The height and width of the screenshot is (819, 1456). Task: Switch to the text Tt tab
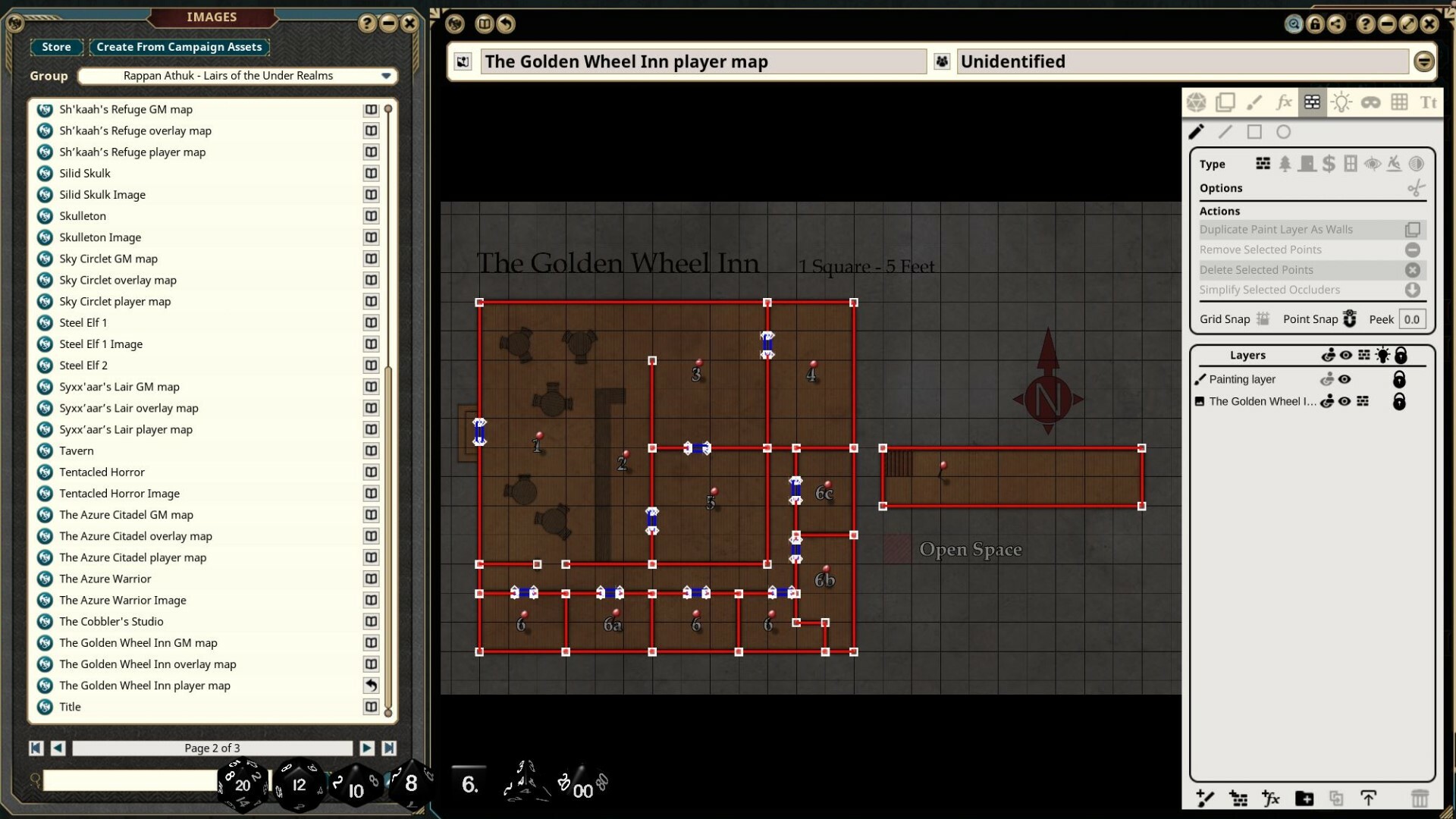coord(1429,102)
